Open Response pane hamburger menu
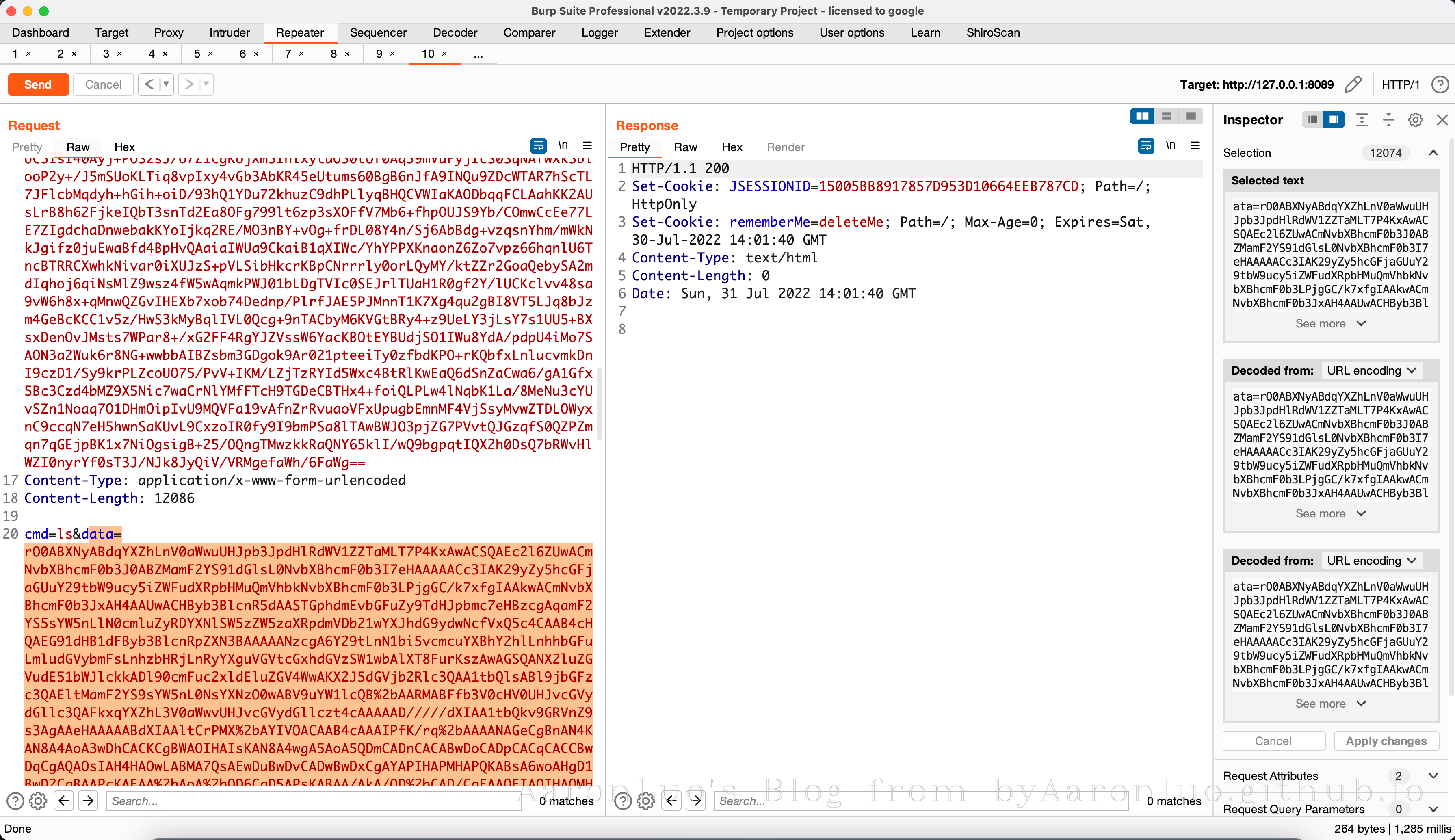The height and width of the screenshot is (840, 1455). [1195, 145]
